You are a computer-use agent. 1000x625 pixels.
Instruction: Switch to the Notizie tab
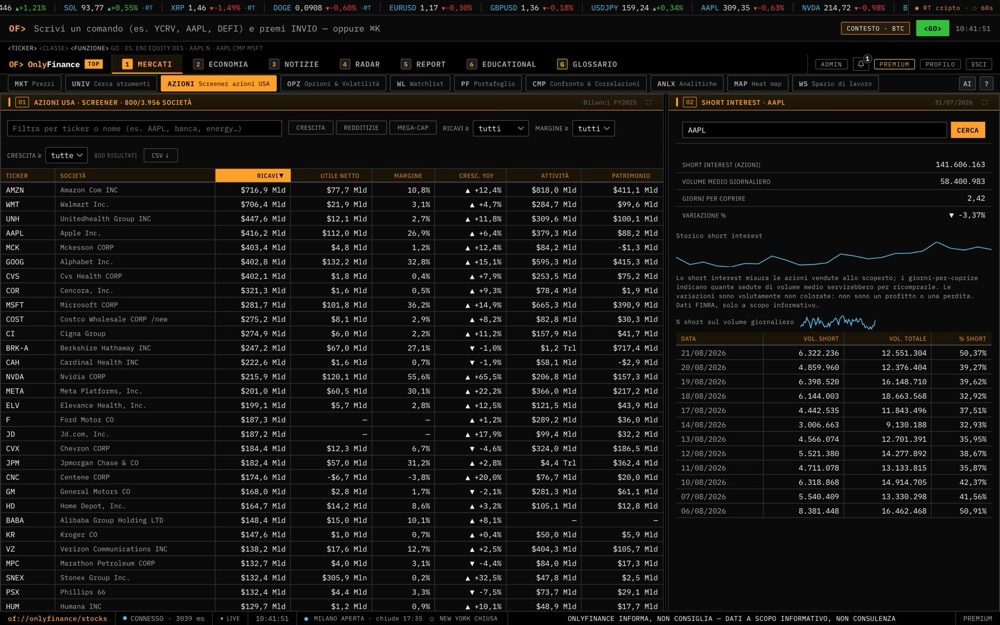tap(294, 64)
